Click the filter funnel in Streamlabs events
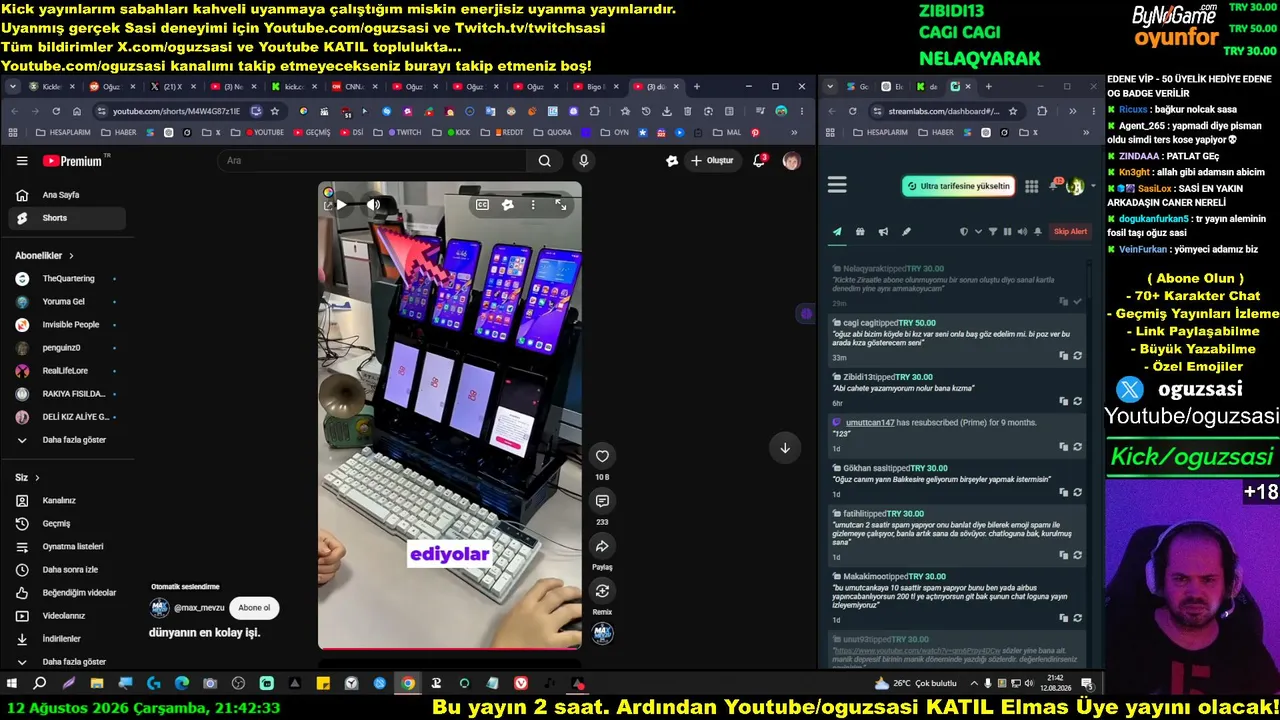 point(993,232)
